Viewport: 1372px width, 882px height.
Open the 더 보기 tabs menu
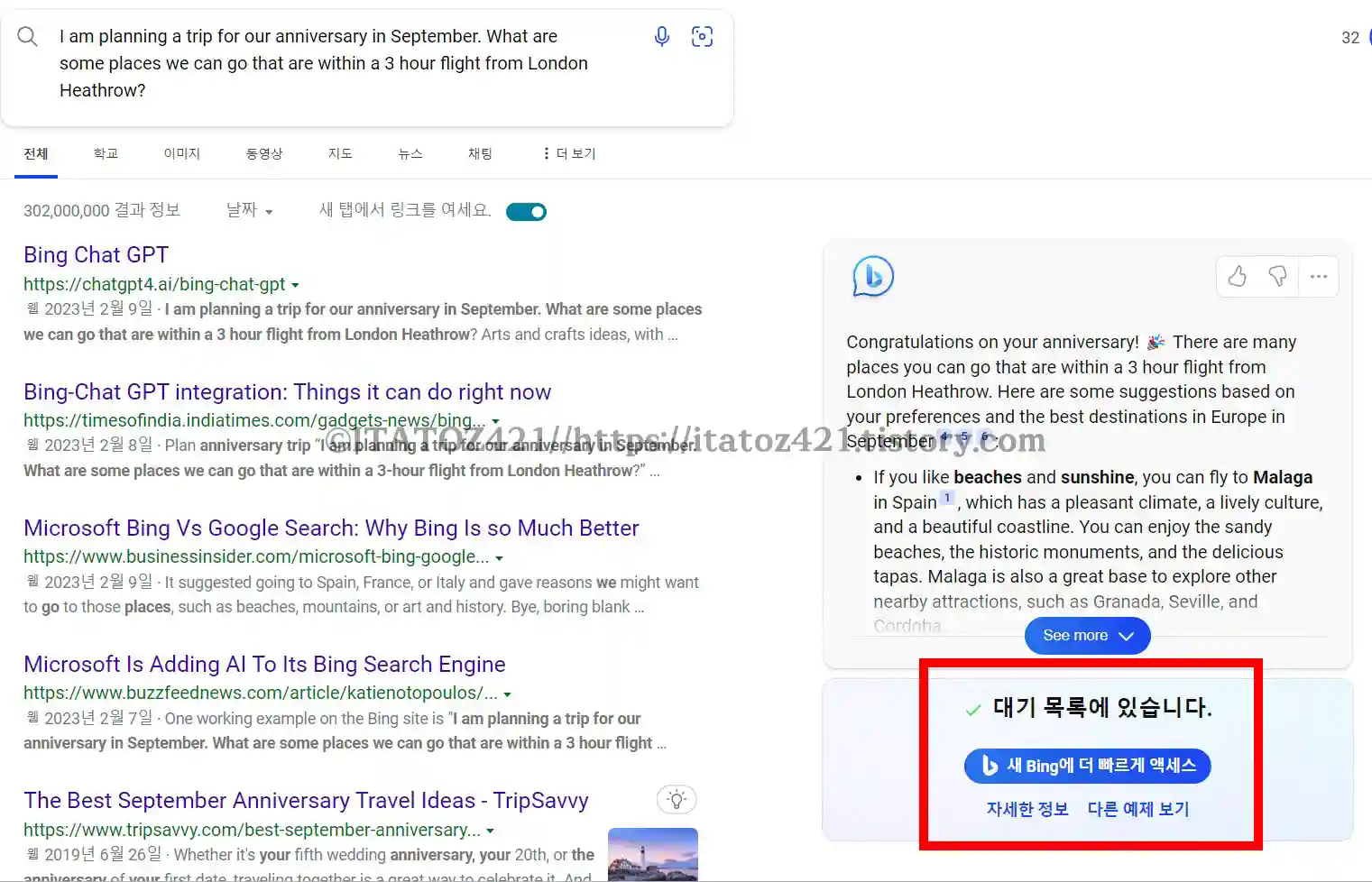(x=569, y=153)
